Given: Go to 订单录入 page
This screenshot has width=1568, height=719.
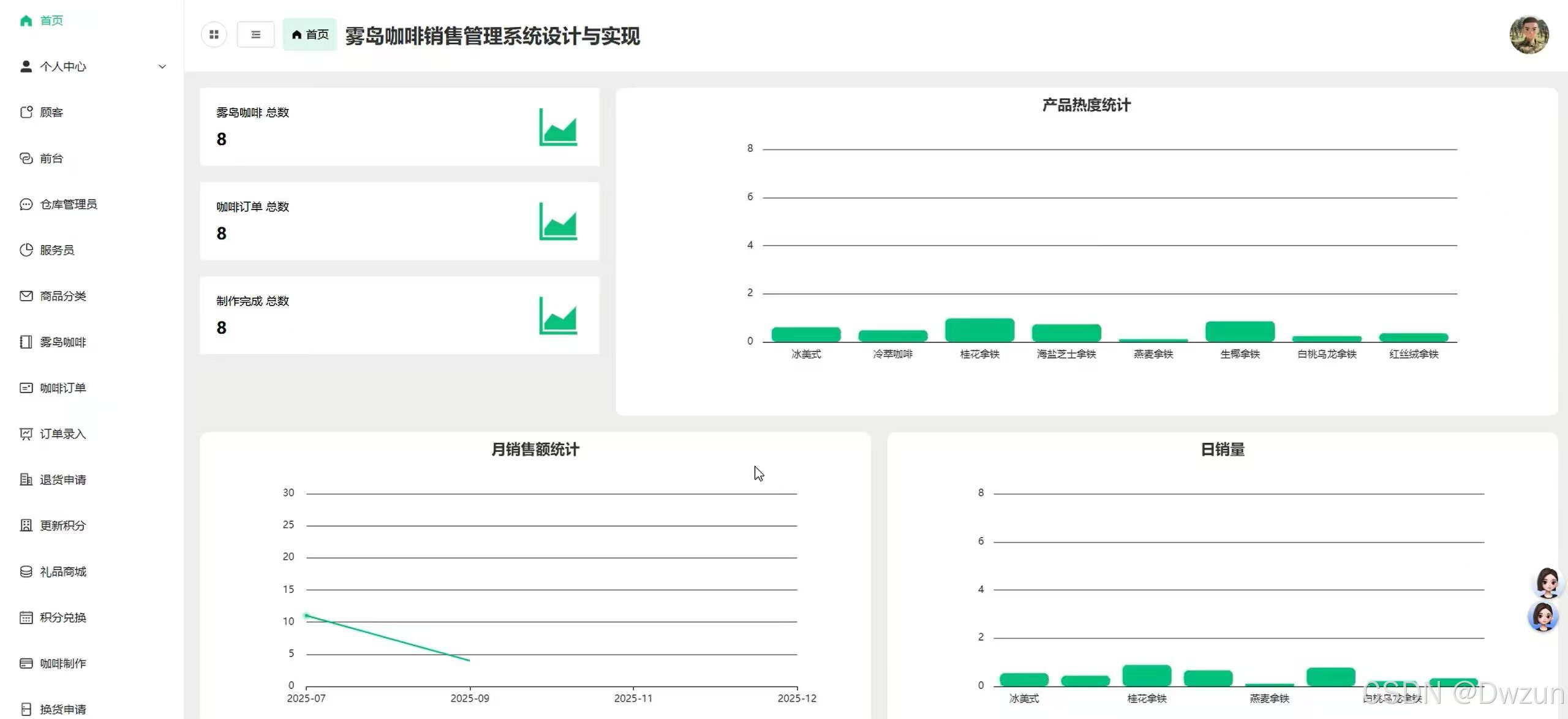Looking at the screenshot, I should [62, 434].
